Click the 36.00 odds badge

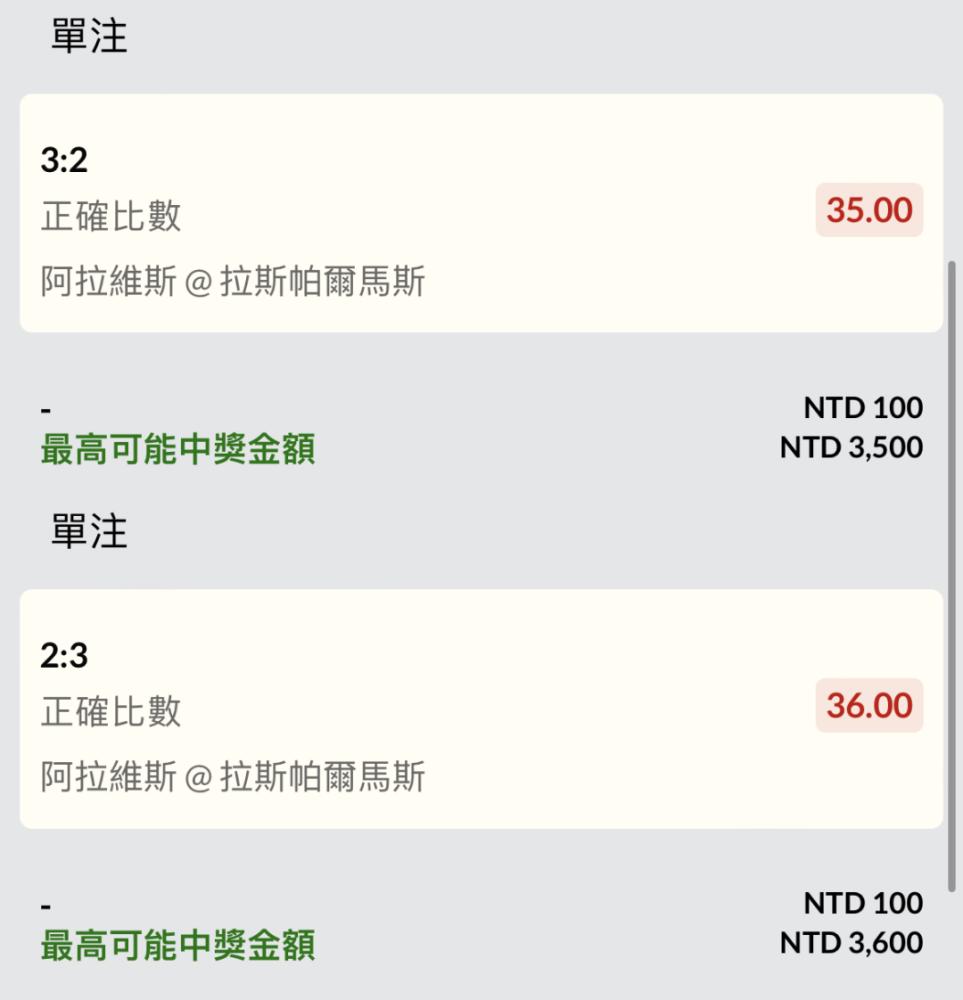(x=869, y=705)
